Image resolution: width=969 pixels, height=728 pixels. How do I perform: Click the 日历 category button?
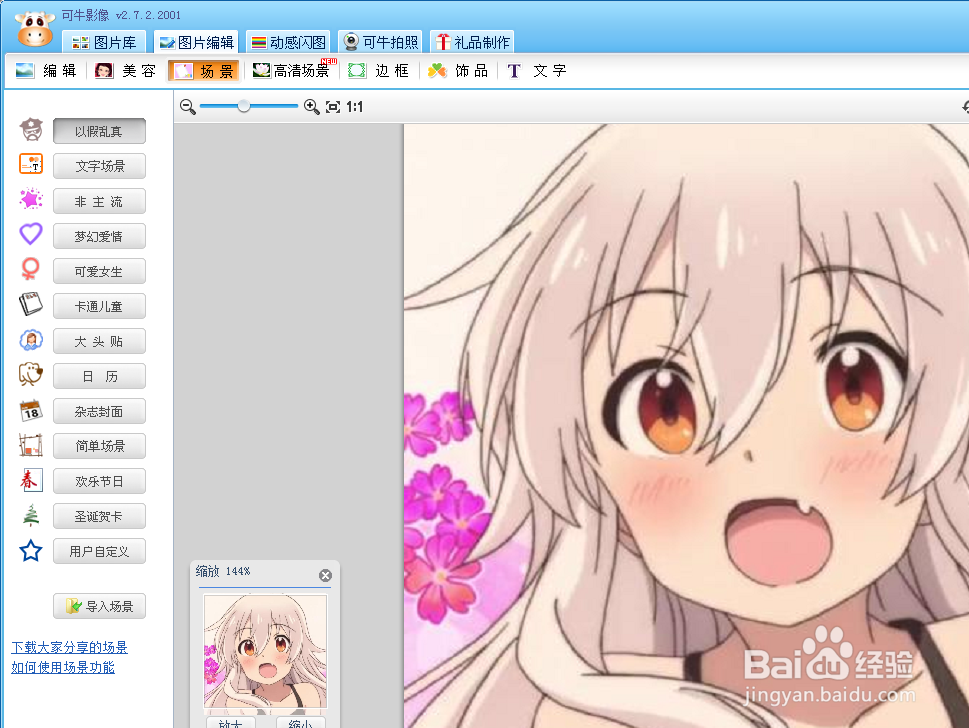point(99,376)
